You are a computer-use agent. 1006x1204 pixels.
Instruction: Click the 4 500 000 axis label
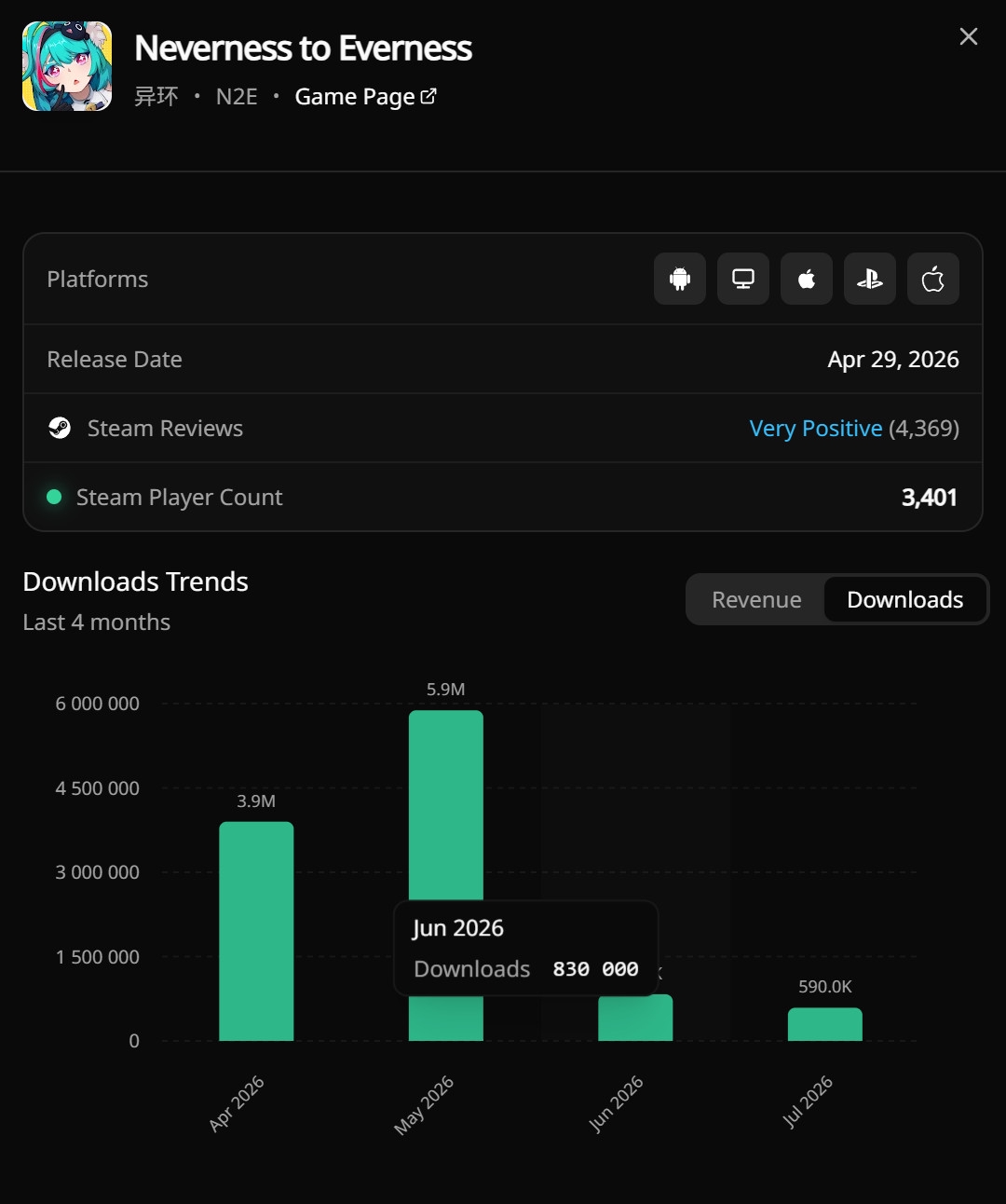tap(98, 788)
